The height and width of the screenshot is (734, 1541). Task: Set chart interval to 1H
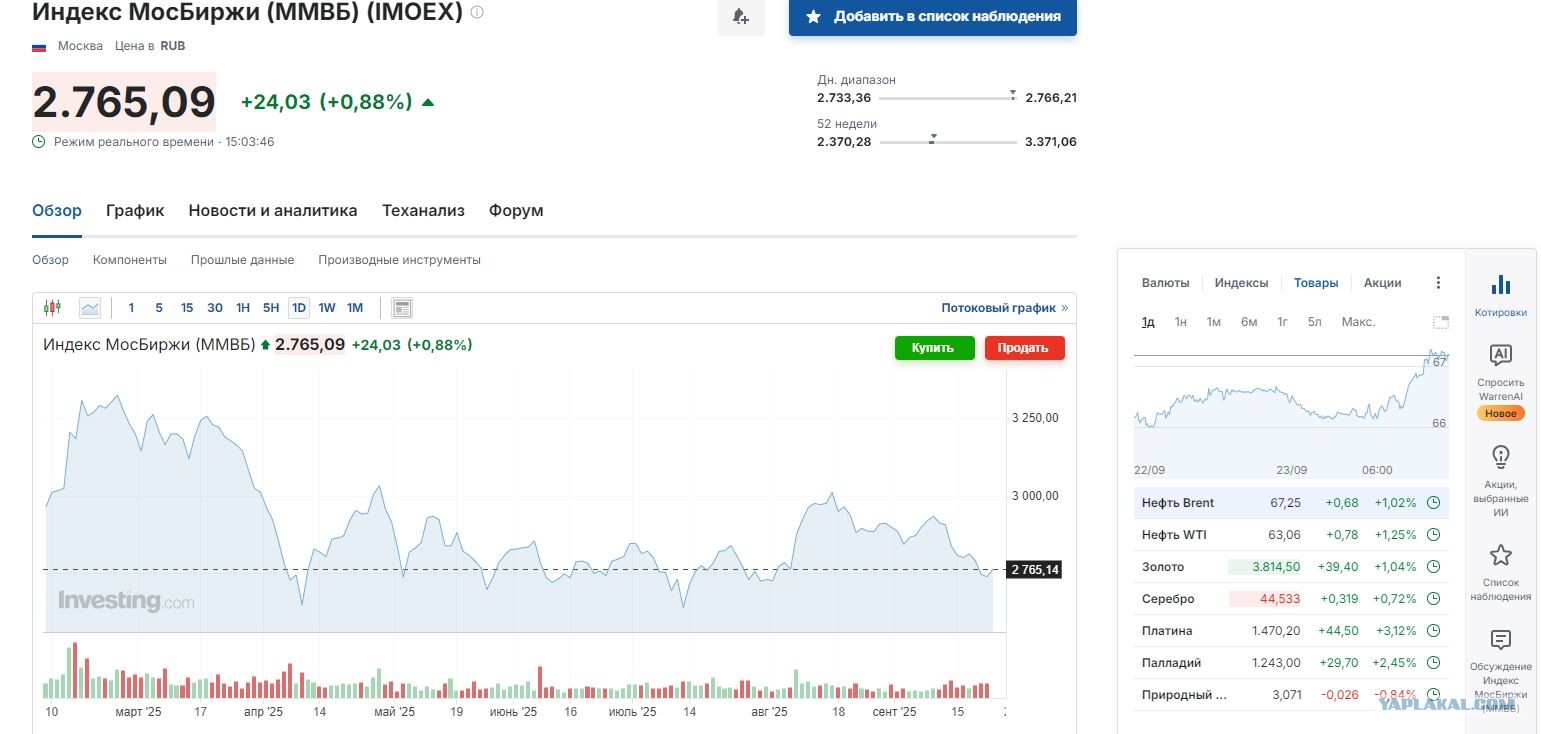pyautogui.click(x=243, y=308)
